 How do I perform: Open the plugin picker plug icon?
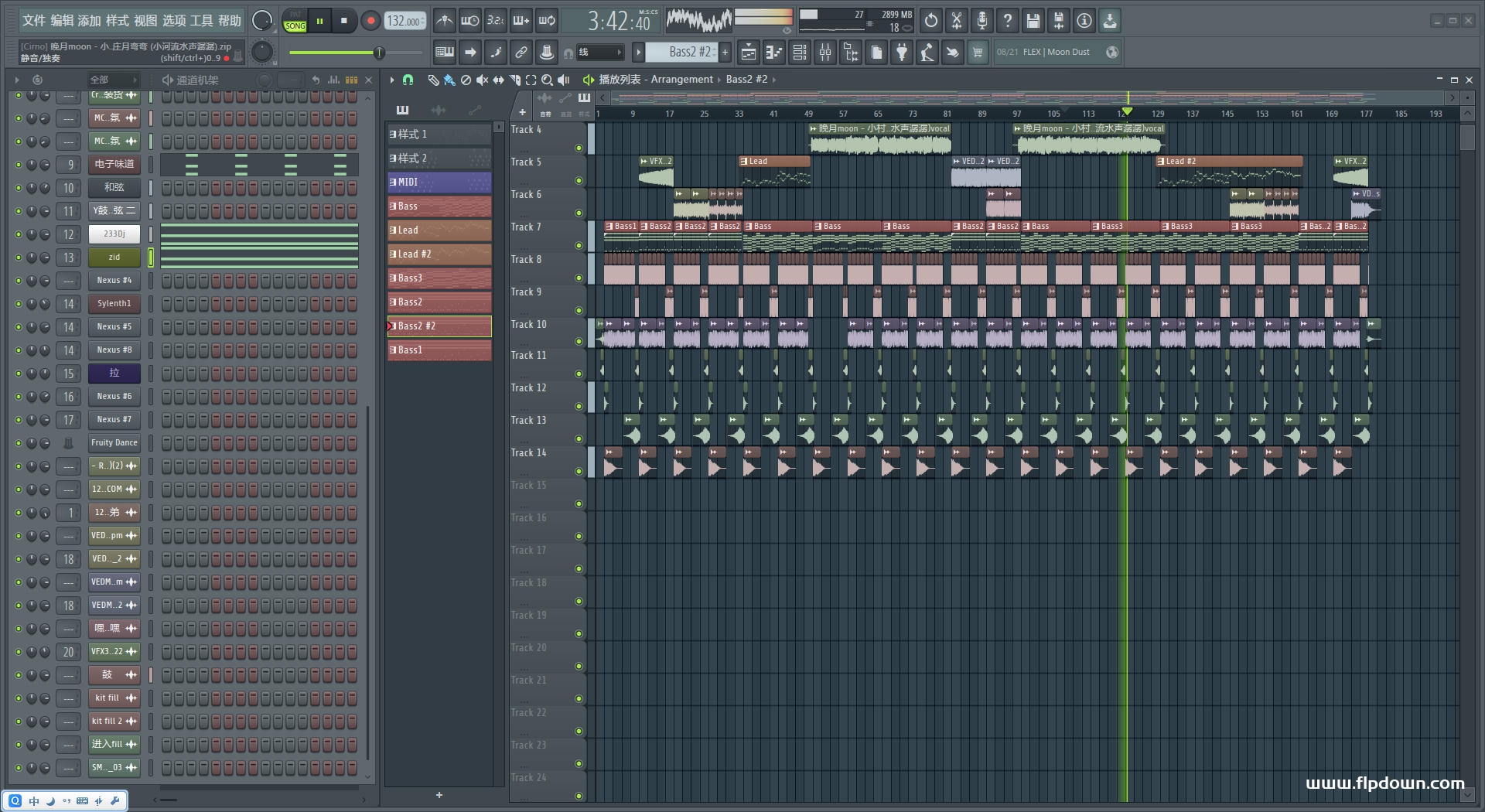902,53
